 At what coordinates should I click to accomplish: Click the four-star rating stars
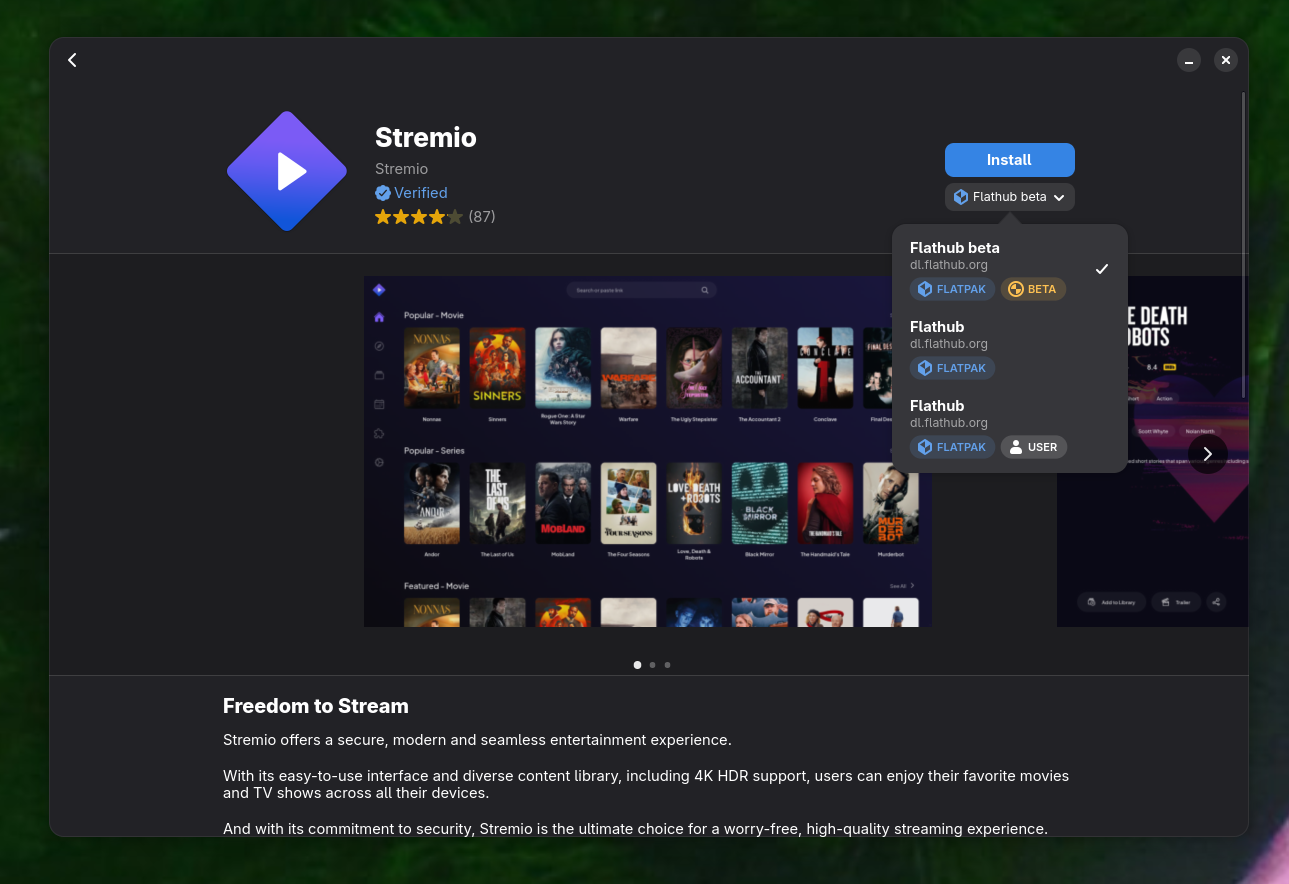point(418,216)
